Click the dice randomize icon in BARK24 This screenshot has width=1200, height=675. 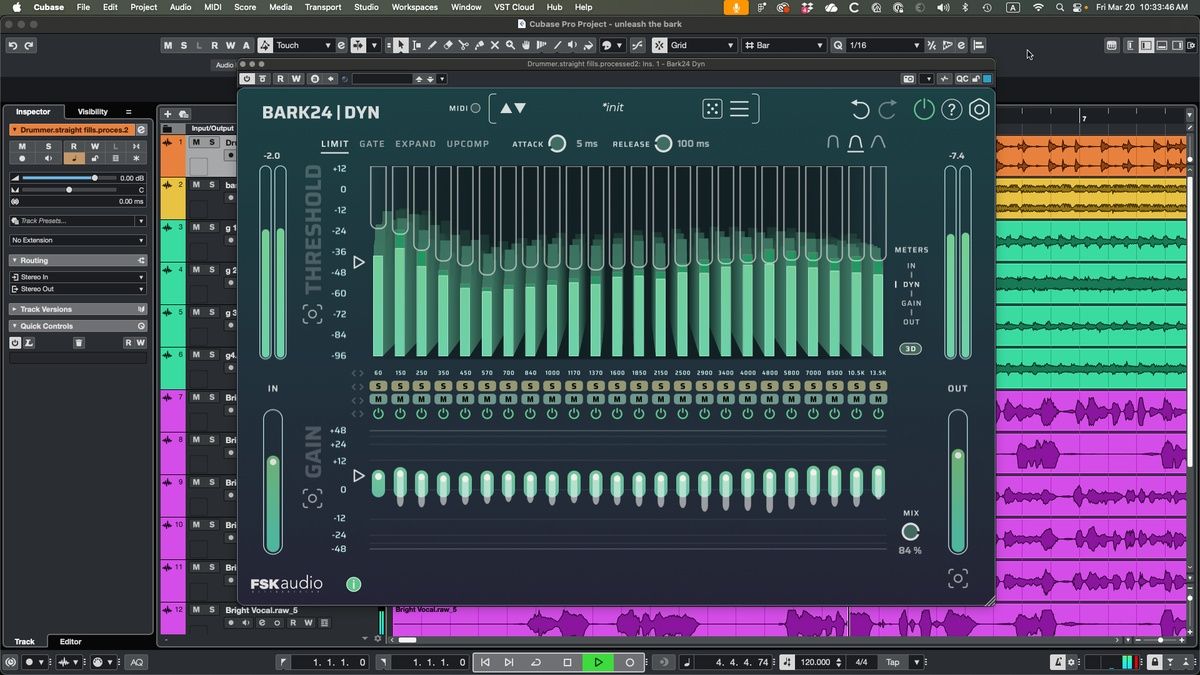click(714, 107)
